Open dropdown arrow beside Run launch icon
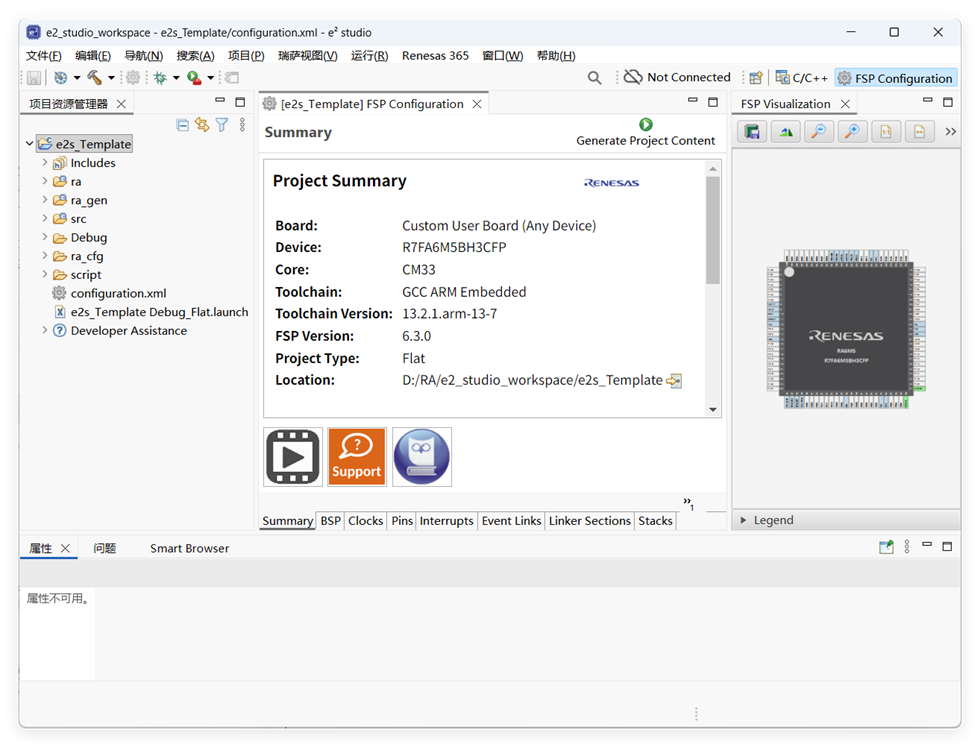Image resolution: width=980 pixels, height=747 pixels. 211,78
